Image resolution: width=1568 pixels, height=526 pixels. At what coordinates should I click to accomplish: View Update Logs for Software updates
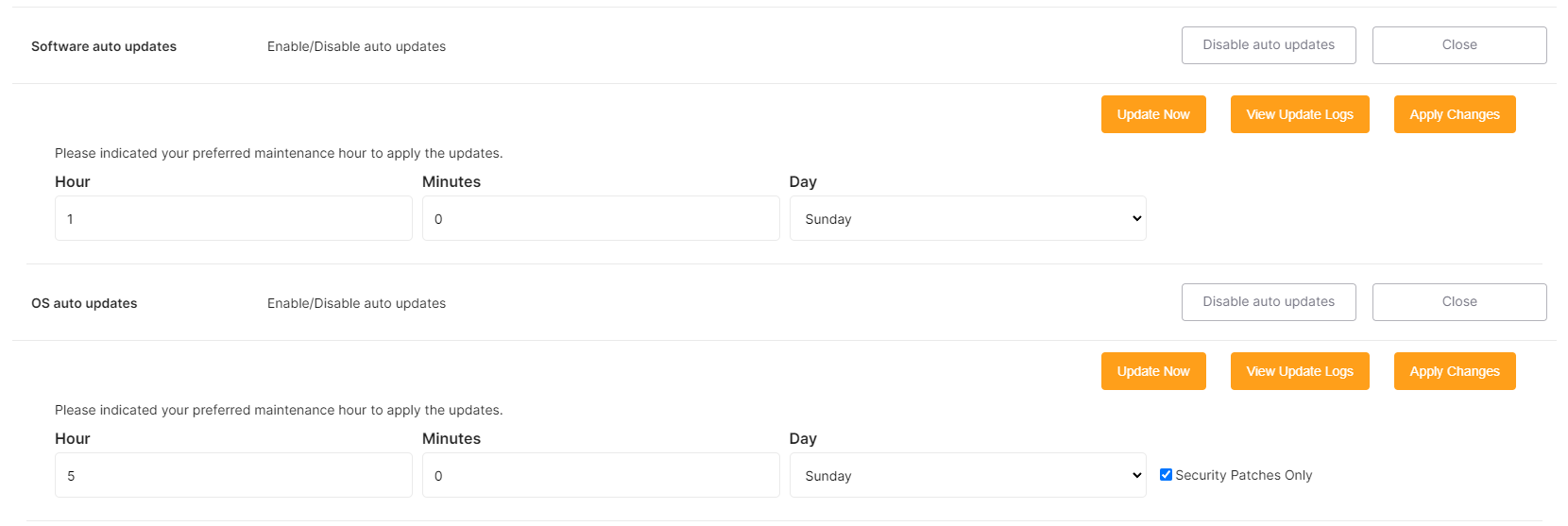click(x=1300, y=114)
